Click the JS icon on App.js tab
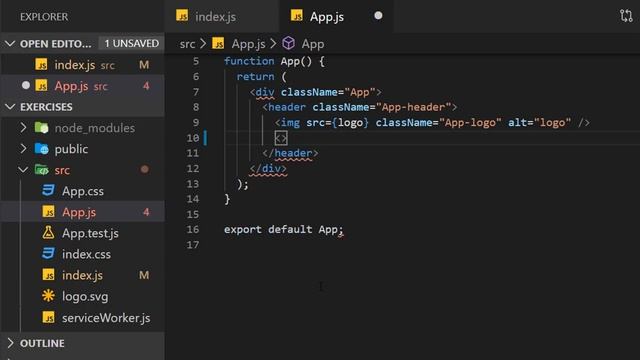 297,16
